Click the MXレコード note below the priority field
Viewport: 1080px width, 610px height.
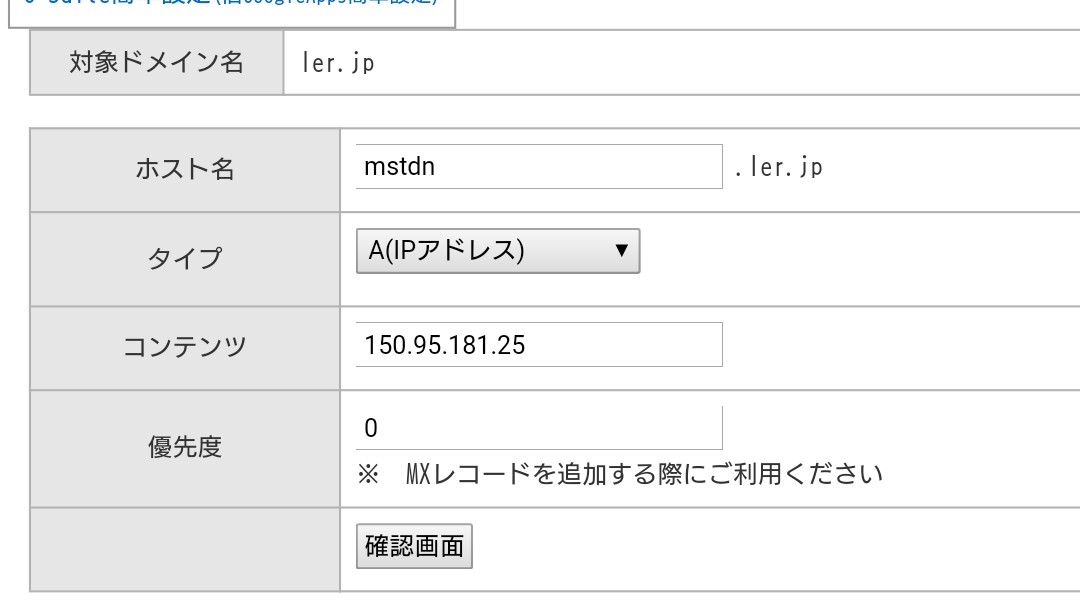(644, 473)
